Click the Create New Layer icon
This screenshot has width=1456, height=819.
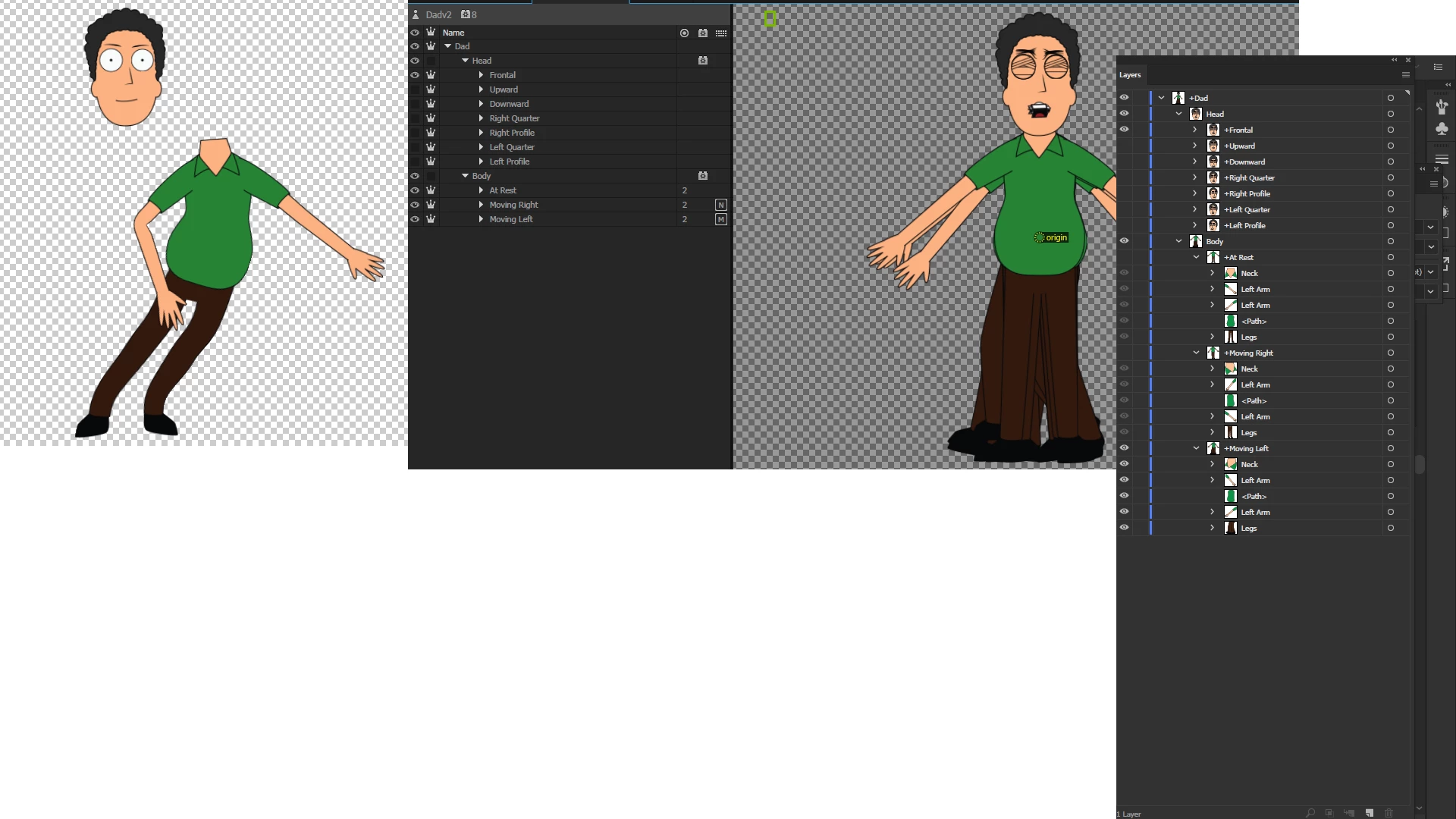(x=1370, y=813)
